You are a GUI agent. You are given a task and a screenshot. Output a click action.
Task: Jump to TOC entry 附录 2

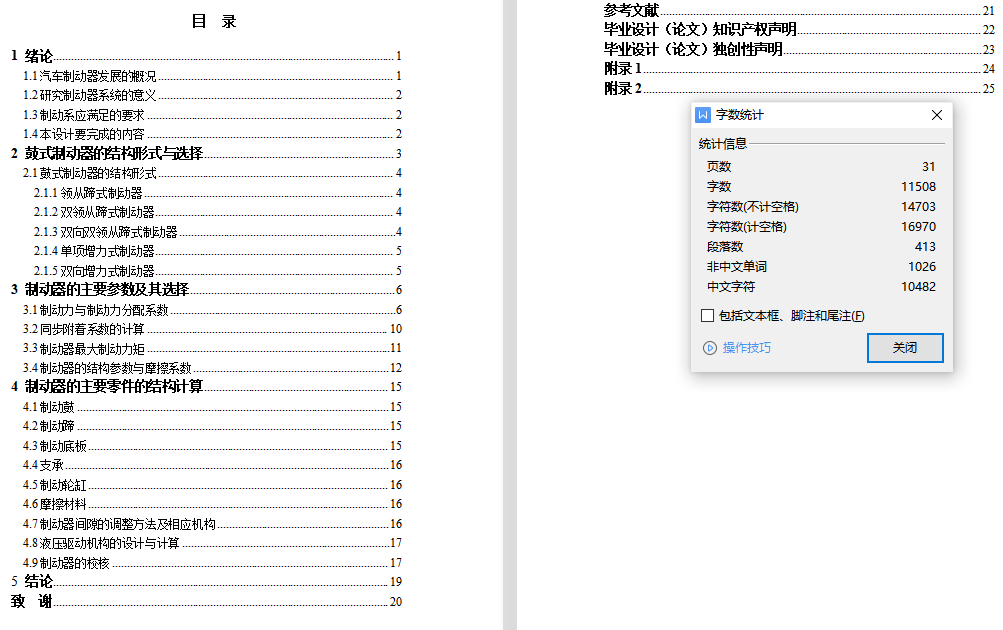coord(799,88)
